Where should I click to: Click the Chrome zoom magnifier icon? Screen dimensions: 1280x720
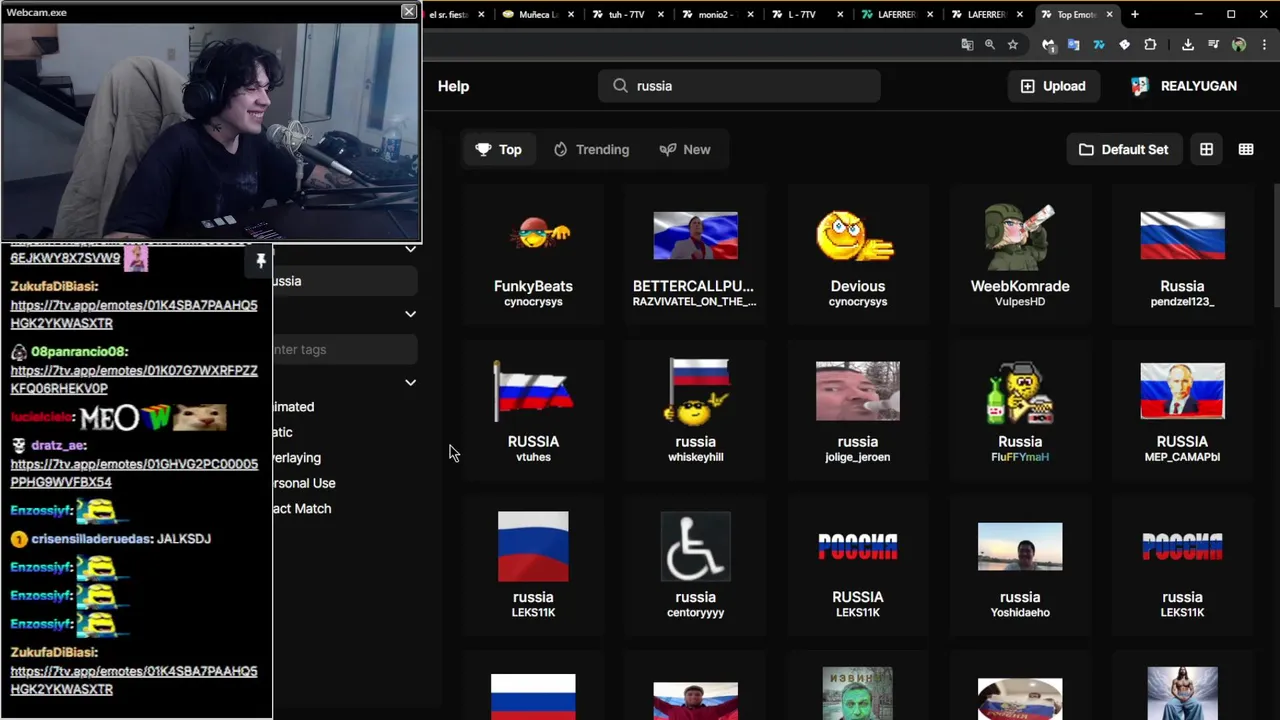point(990,45)
